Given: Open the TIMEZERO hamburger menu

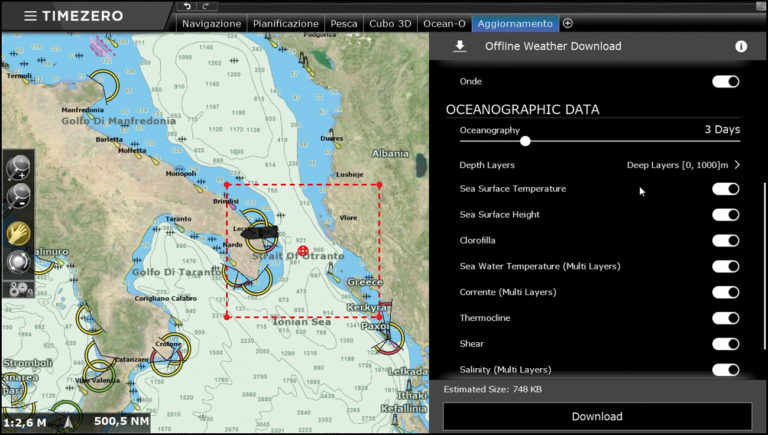Looking at the screenshot, I should point(31,16).
